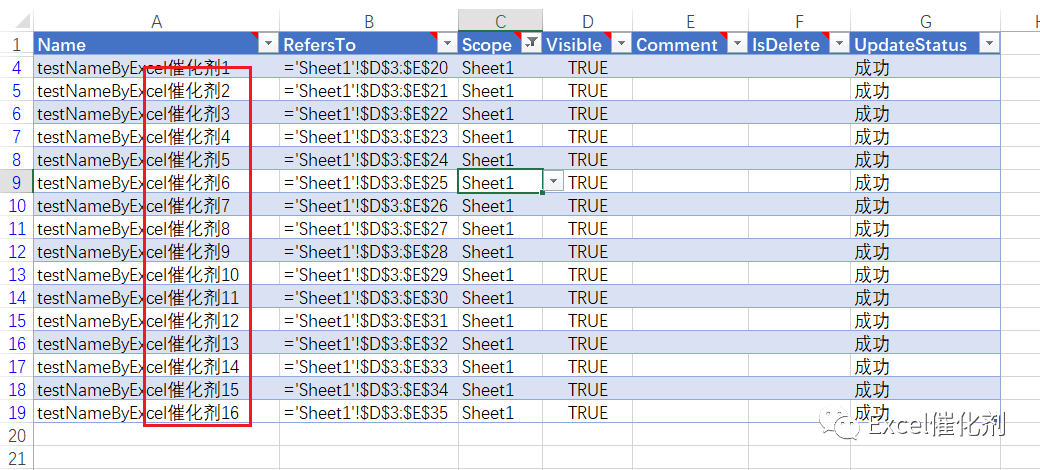Screen dimensions: 1040x470
Task: Click the active filter icon on Scope
Action: 531,44
